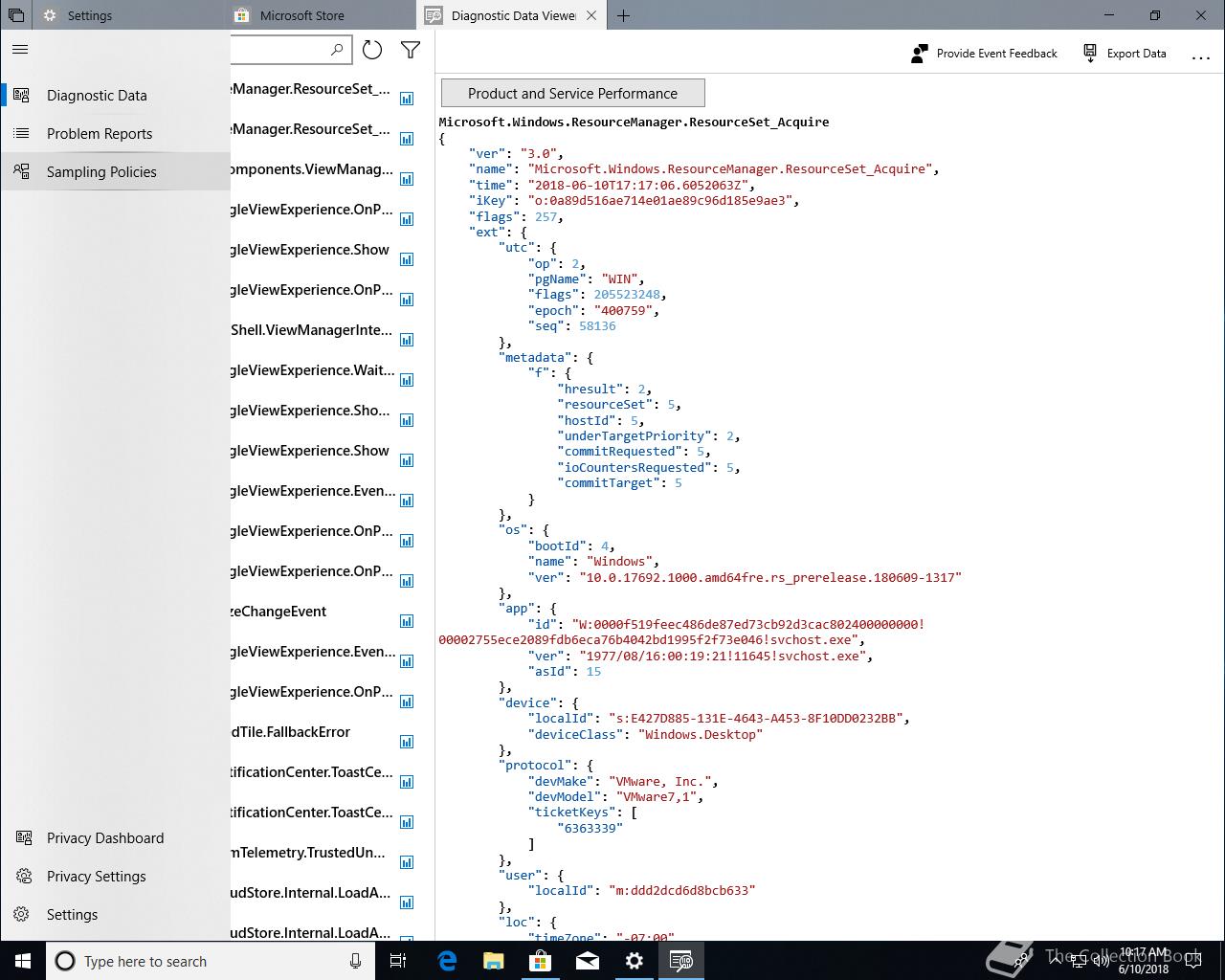Image resolution: width=1225 pixels, height=980 pixels.
Task: Open Settings gear in taskbar
Action: pos(635,961)
